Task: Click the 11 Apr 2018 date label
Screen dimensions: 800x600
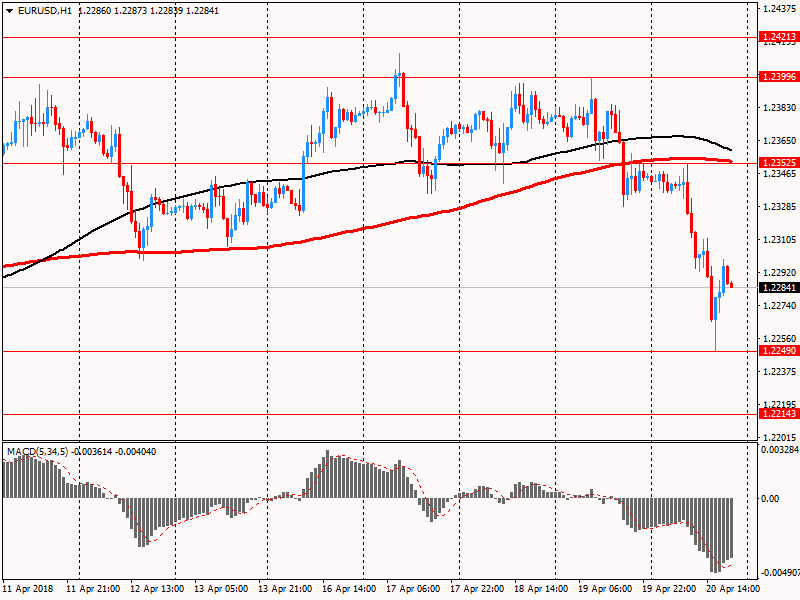Action: click(x=28, y=589)
